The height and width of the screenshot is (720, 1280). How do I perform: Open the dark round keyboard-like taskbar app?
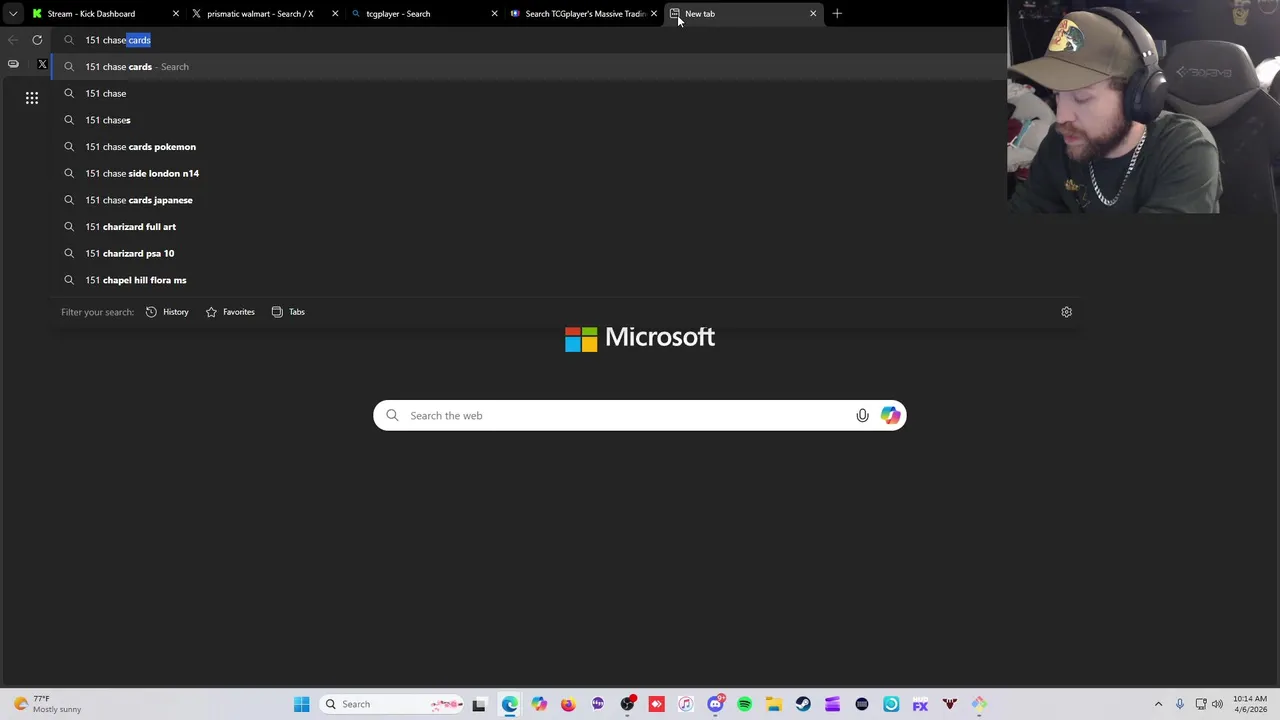pyautogui.click(x=862, y=704)
